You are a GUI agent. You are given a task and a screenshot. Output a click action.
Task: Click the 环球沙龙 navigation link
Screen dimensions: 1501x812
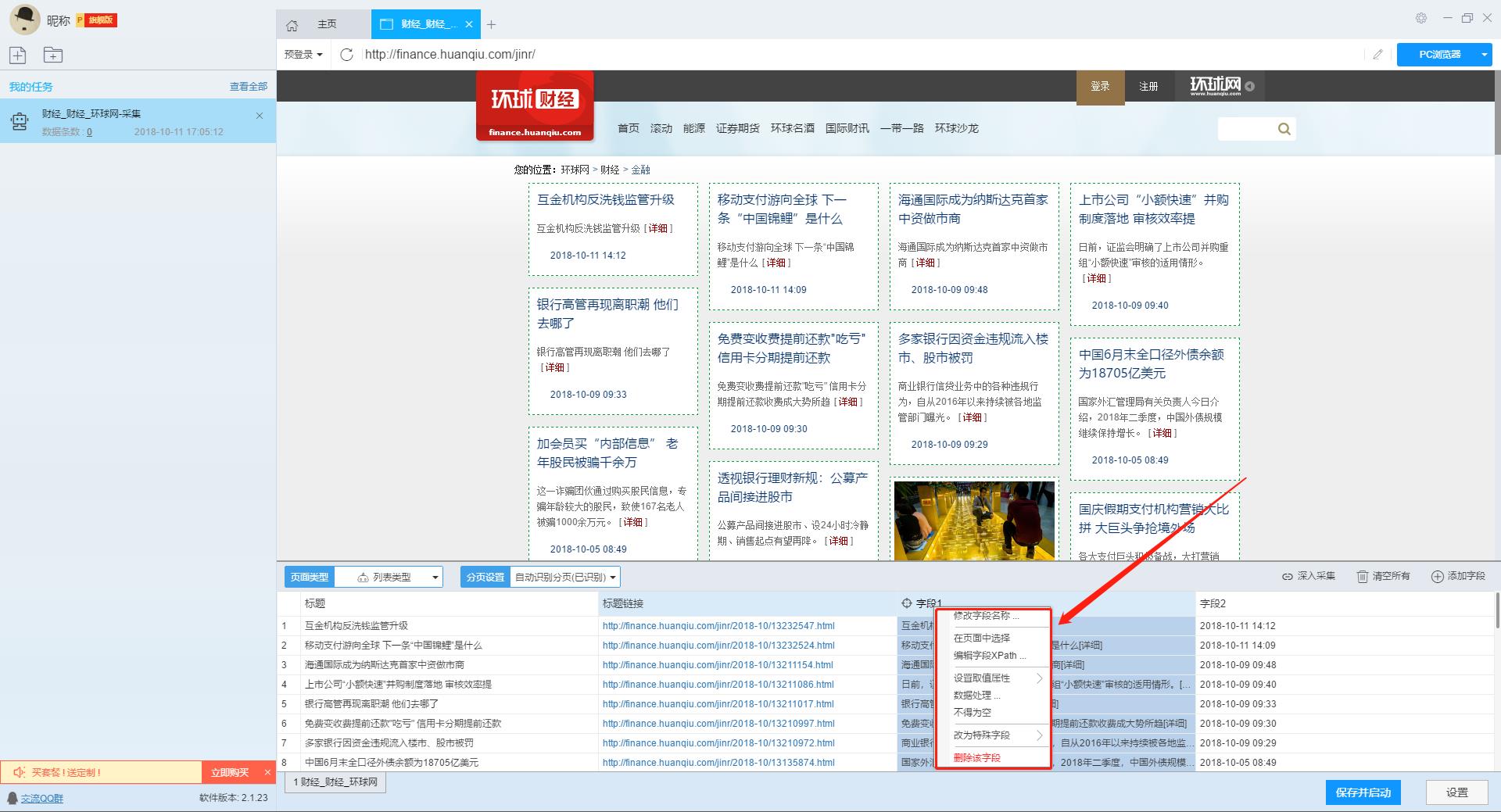pos(956,128)
